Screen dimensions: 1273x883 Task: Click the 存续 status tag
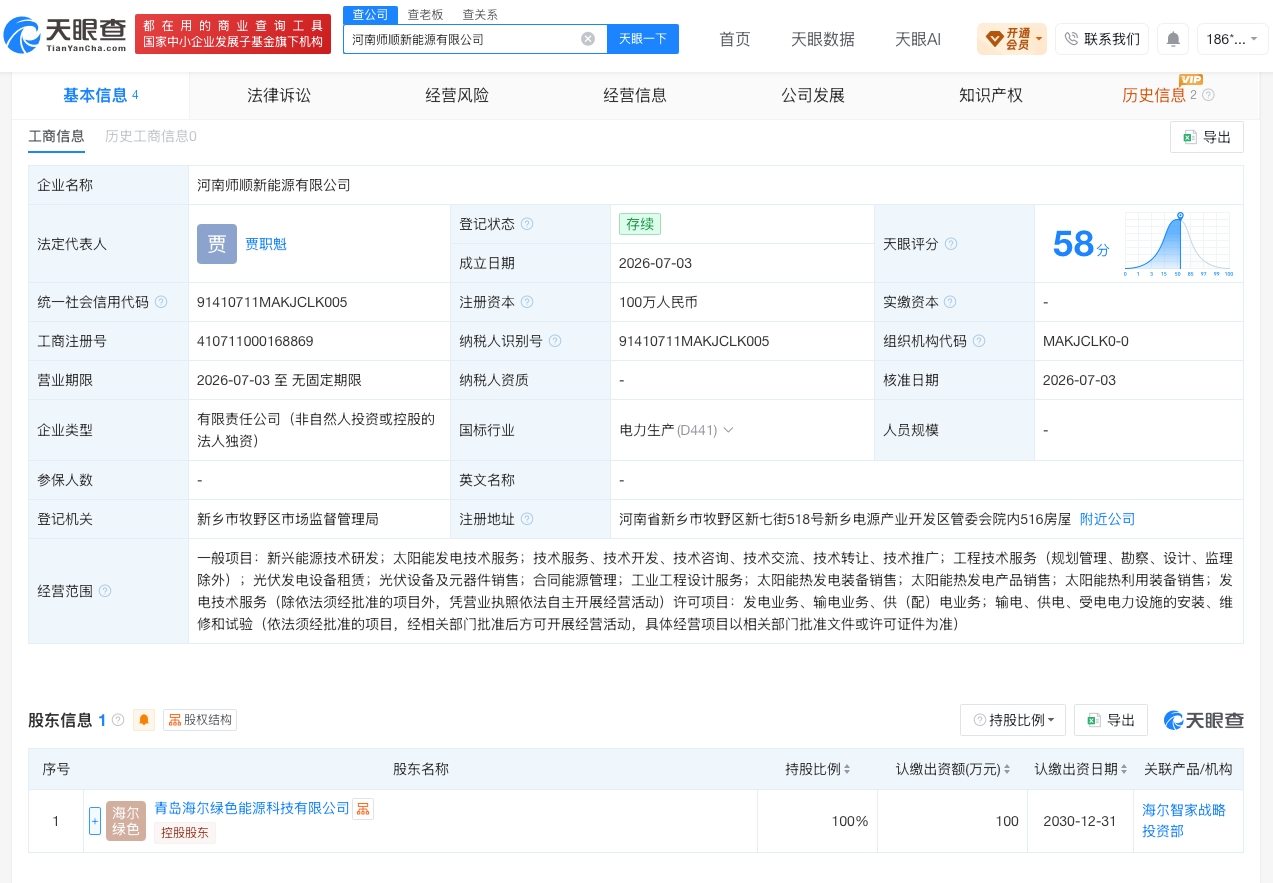[640, 224]
